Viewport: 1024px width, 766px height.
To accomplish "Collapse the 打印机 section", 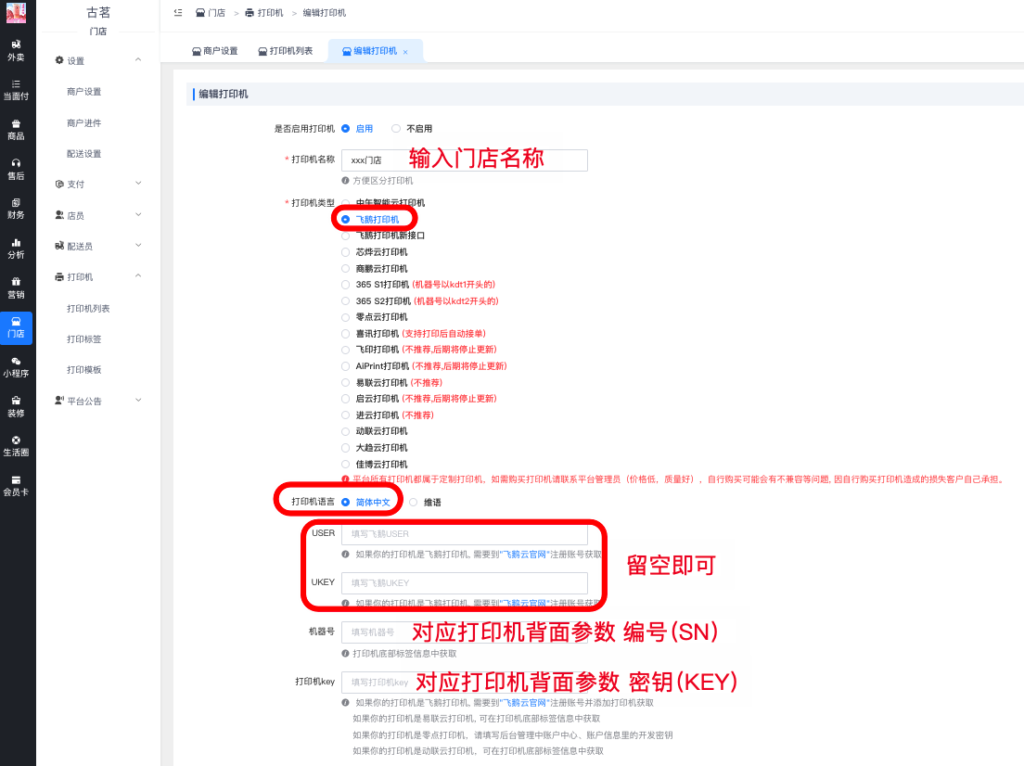I will tap(77, 276).
